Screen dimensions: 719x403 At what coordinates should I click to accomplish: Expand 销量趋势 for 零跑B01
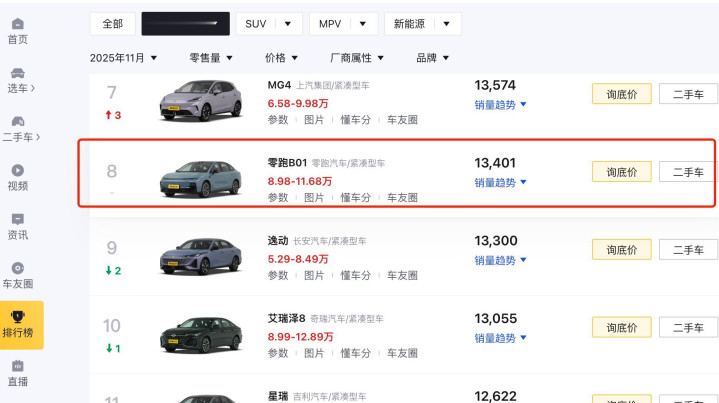point(500,182)
